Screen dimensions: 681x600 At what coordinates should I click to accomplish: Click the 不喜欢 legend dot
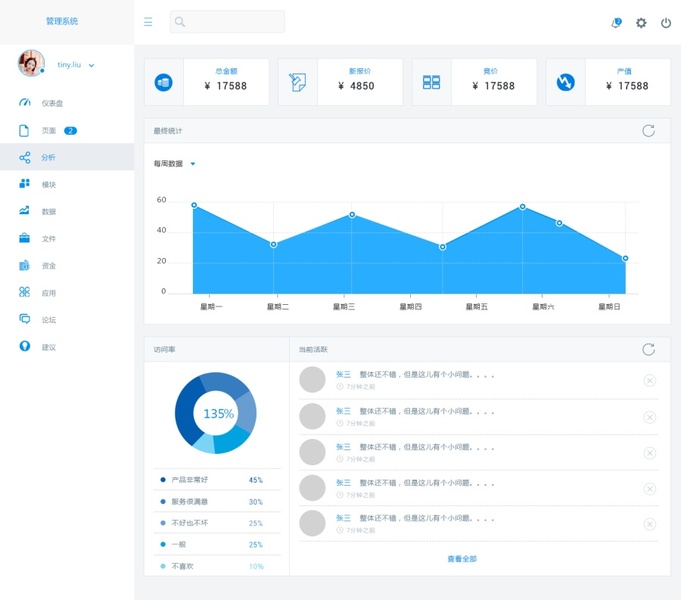point(163,566)
